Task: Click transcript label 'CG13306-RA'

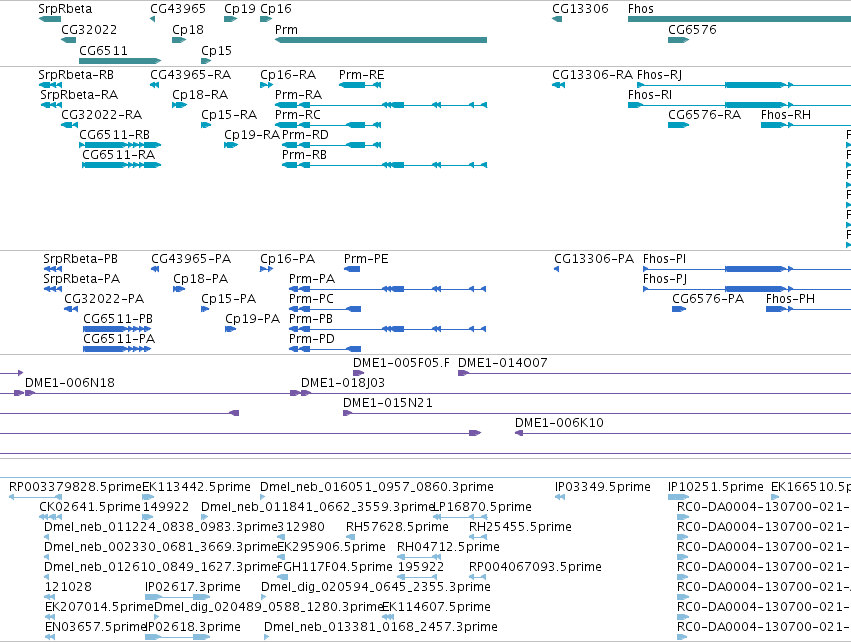Action: [593, 74]
